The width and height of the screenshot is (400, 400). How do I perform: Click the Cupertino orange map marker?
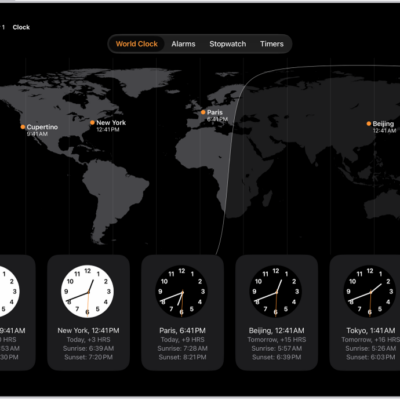[x=23, y=127]
